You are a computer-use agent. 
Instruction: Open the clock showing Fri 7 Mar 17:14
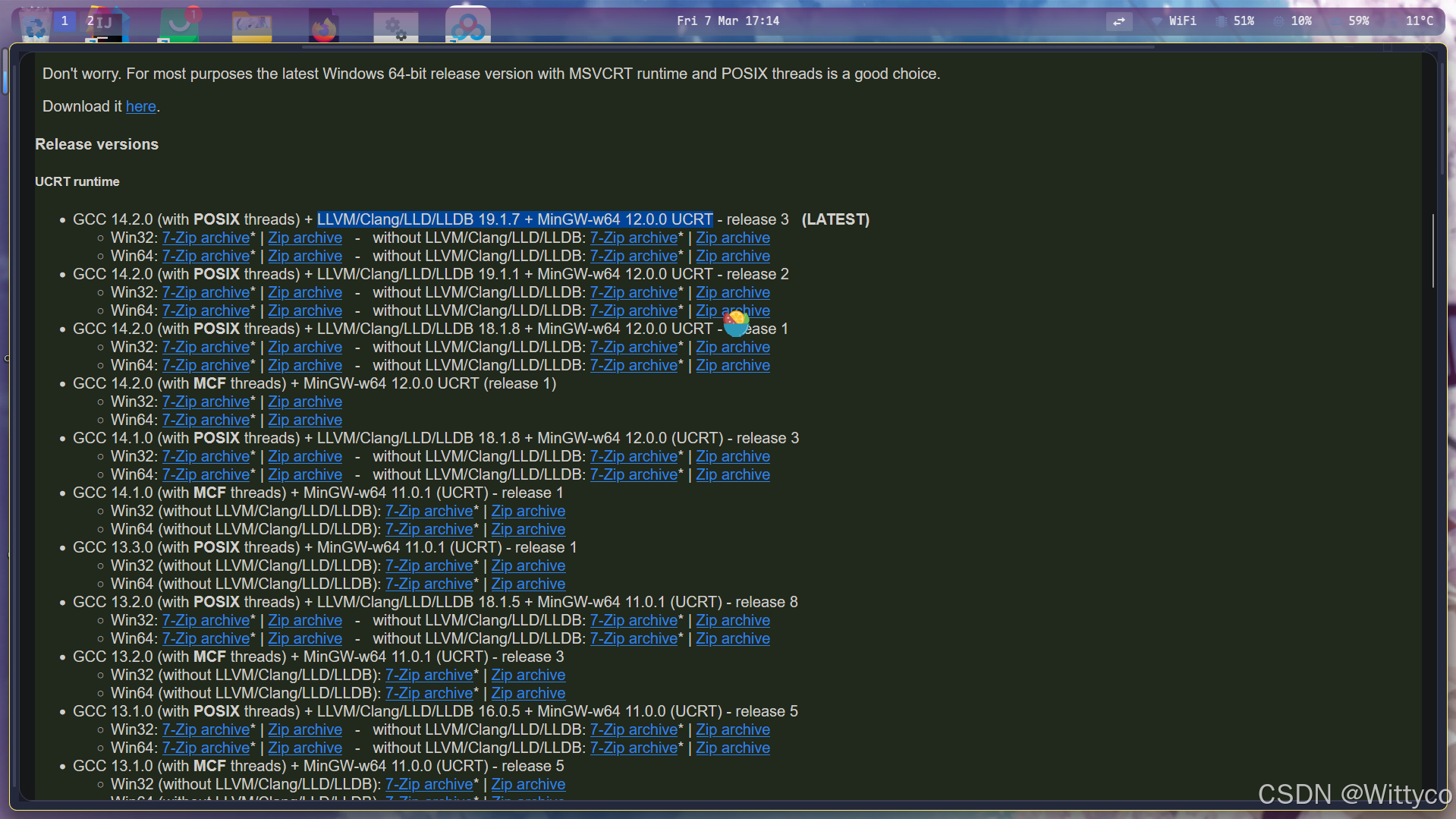click(728, 21)
